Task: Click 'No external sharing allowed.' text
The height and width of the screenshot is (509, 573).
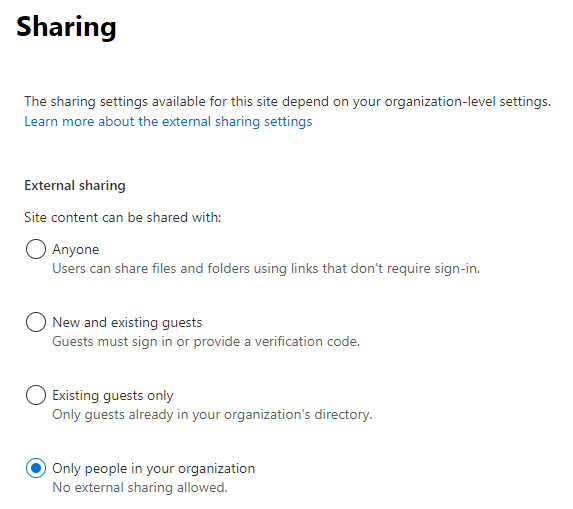Action: (140, 487)
